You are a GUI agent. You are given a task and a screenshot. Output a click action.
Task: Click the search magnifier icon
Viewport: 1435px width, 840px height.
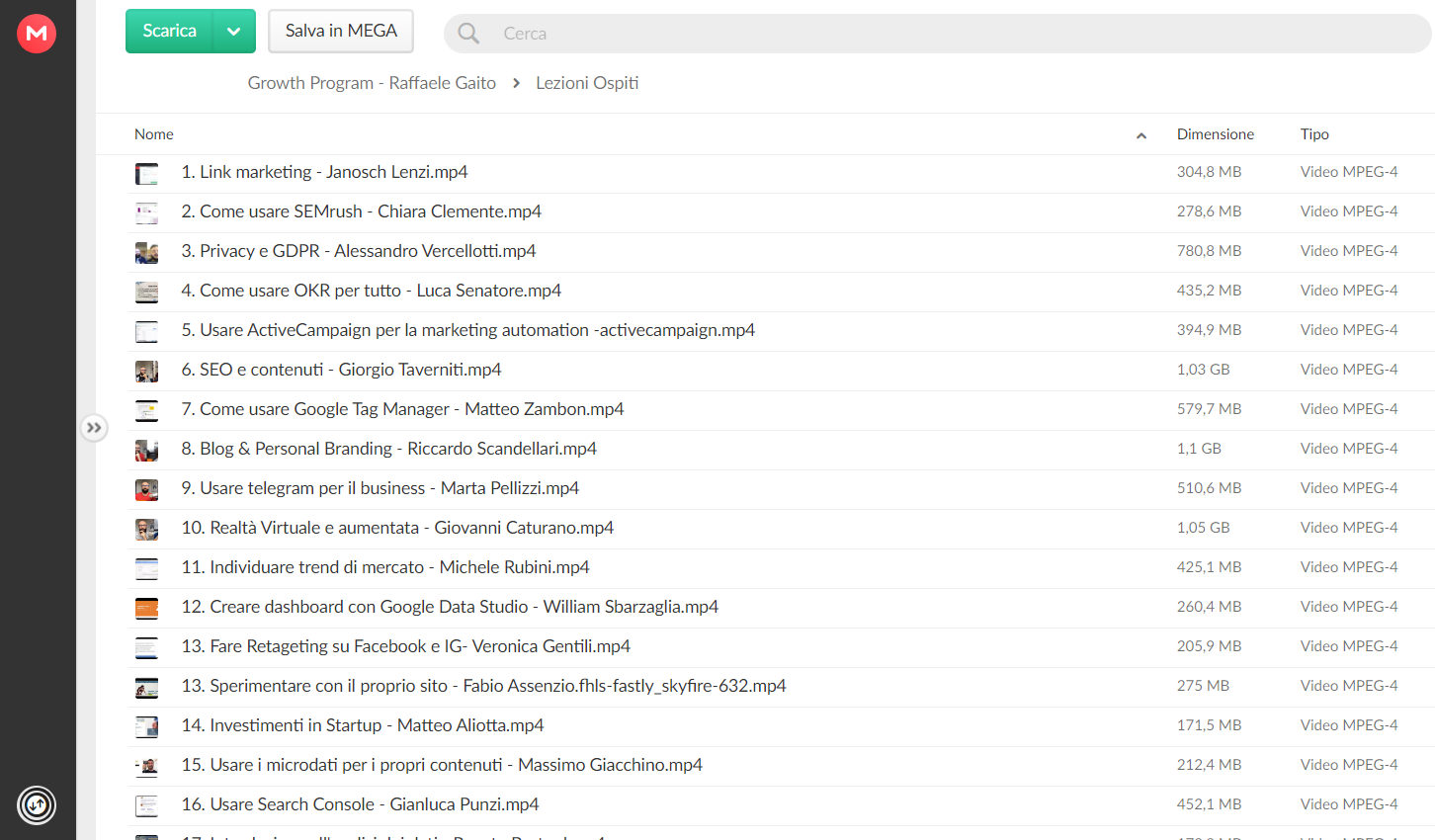click(x=468, y=34)
